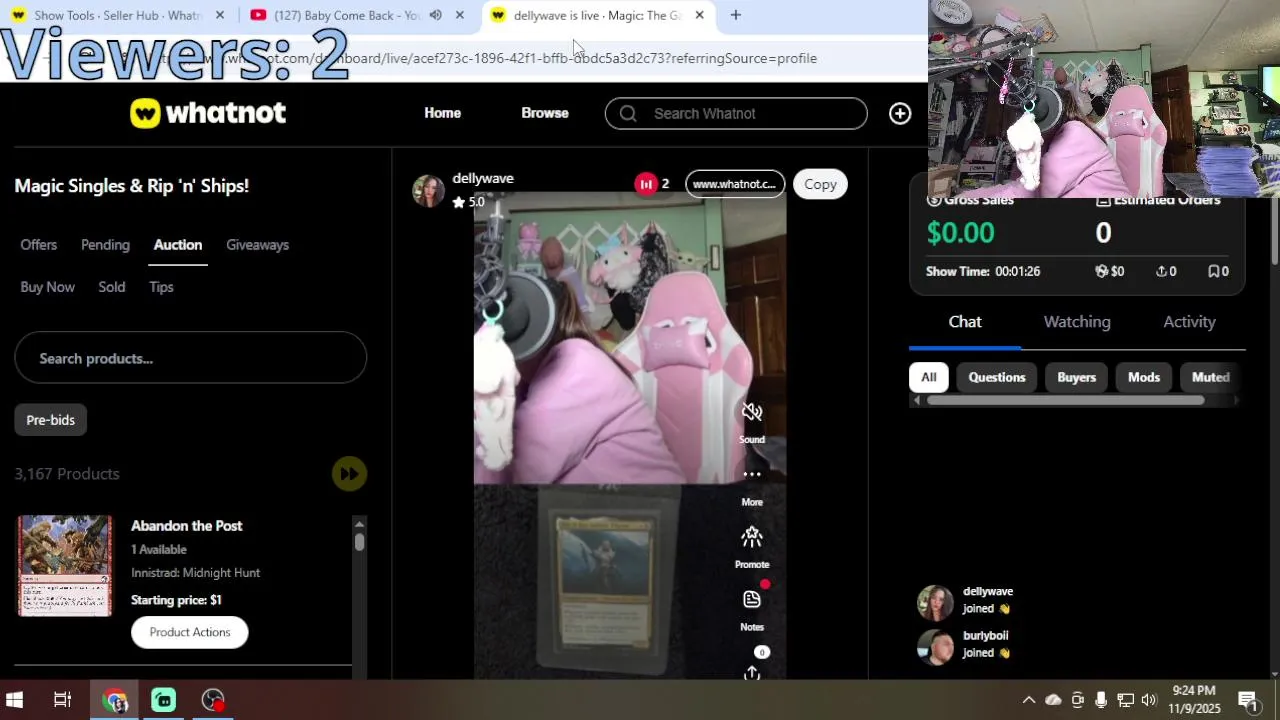Open the Buy Now tab
Viewport: 1280px width, 720px height.
[47, 287]
